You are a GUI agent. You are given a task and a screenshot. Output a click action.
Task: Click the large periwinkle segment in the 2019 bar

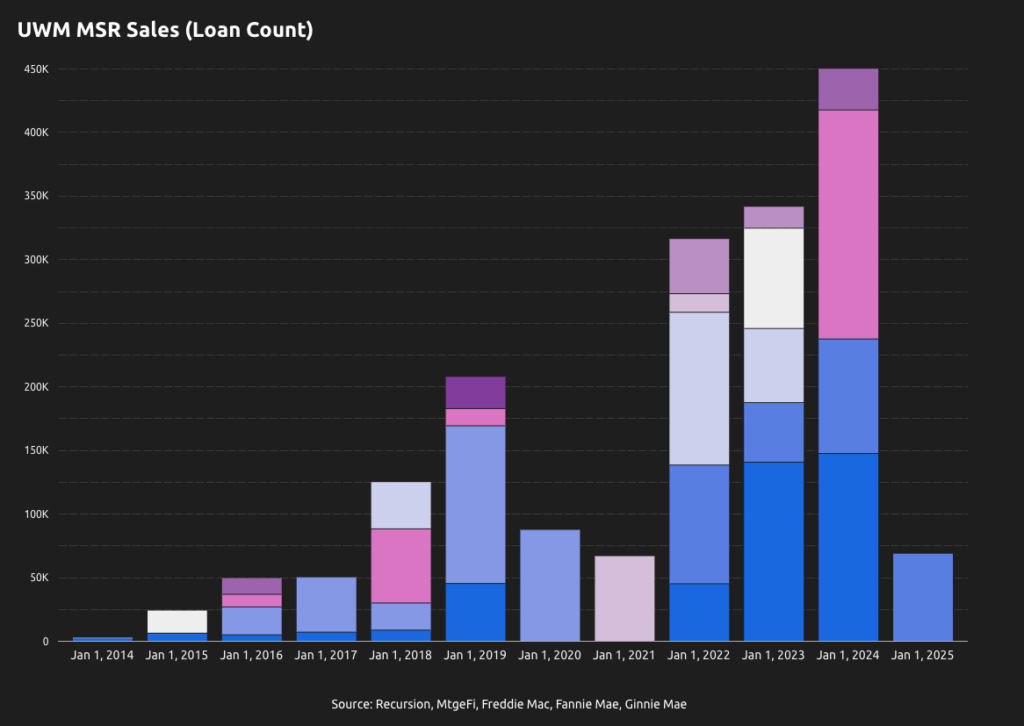(475, 504)
